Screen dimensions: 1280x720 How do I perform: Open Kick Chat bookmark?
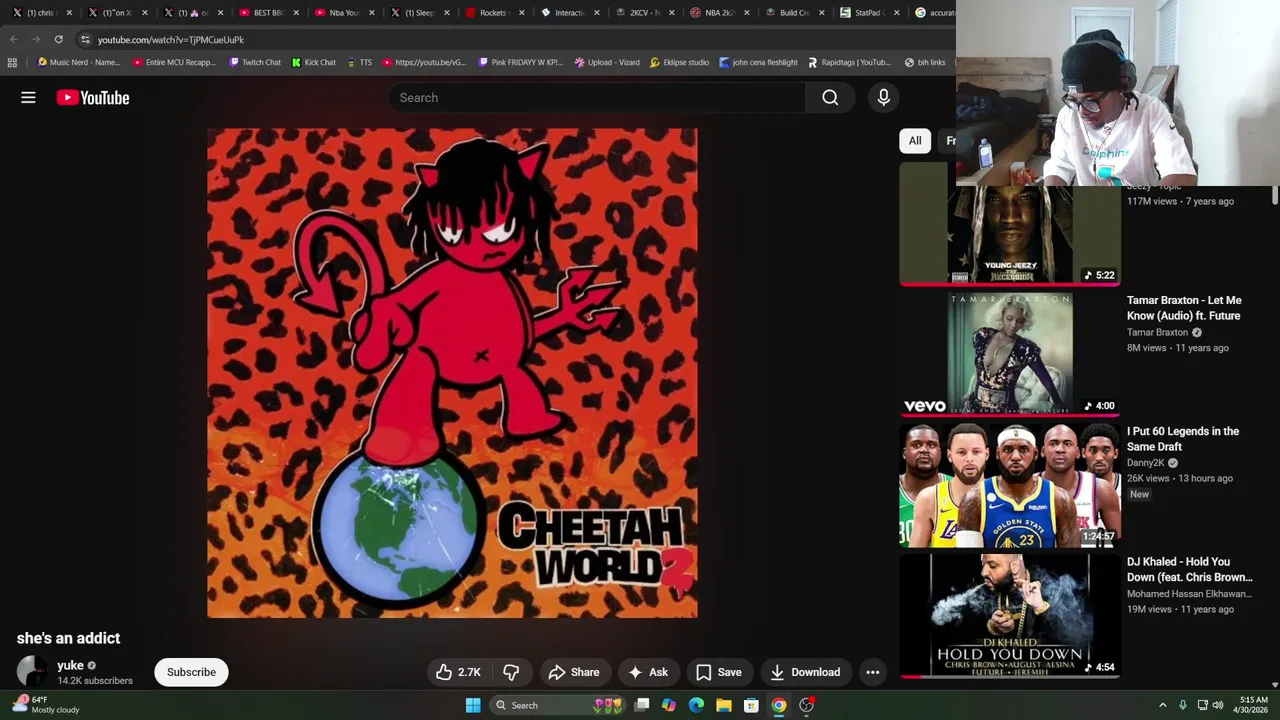pos(313,62)
